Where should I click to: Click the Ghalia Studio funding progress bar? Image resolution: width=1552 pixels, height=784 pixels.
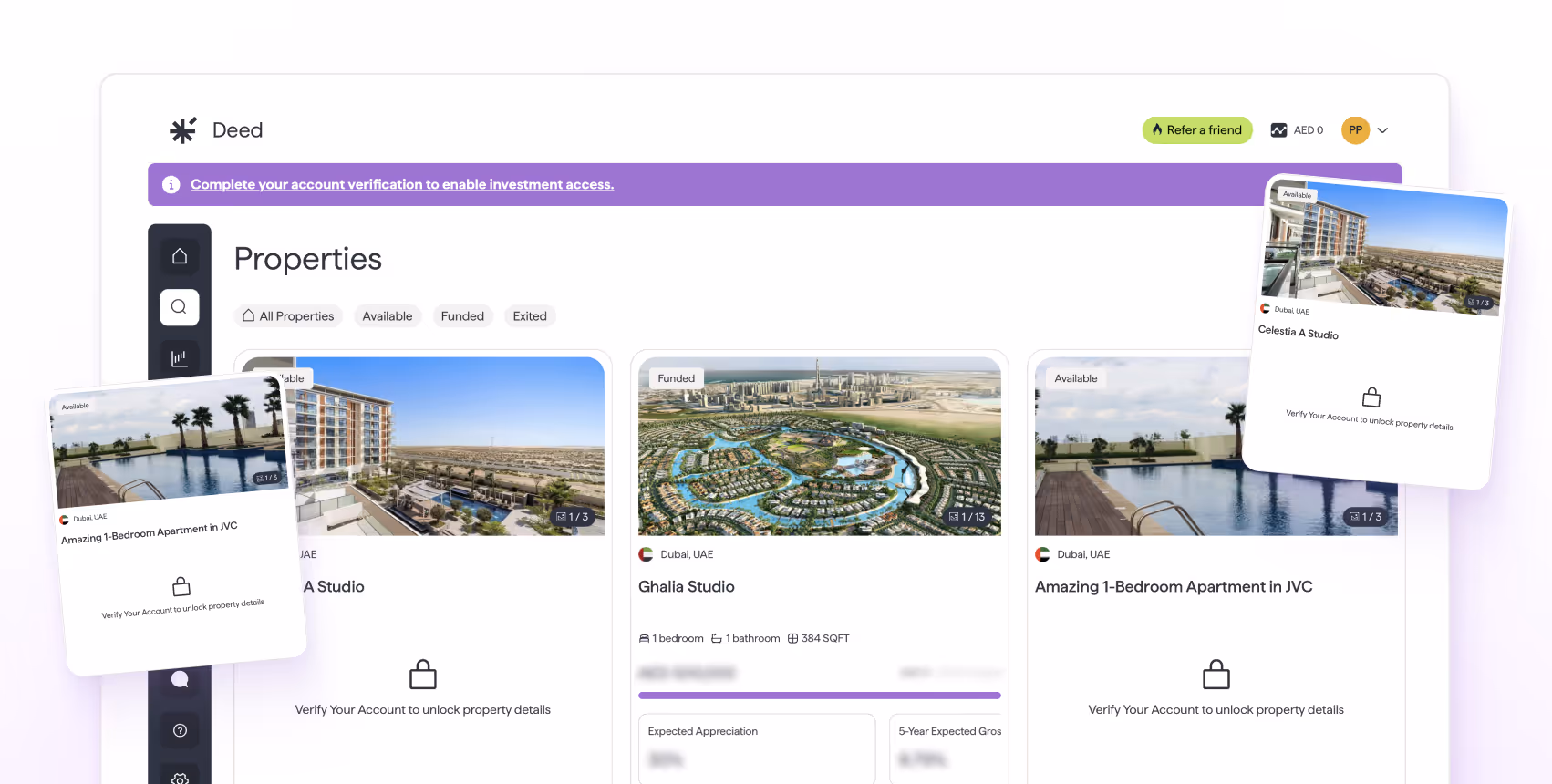pos(820,696)
